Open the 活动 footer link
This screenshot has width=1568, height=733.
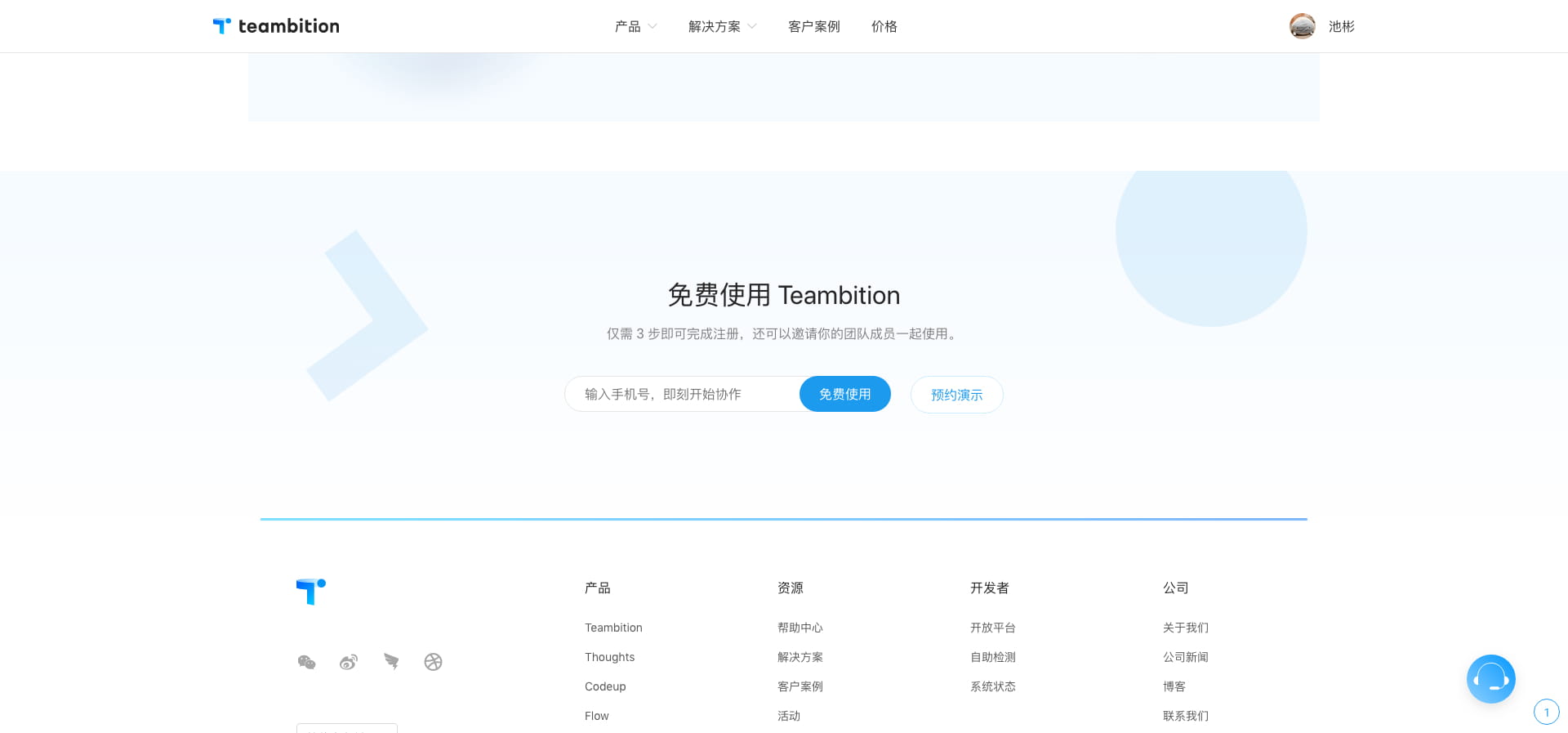(x=789, y=716)
